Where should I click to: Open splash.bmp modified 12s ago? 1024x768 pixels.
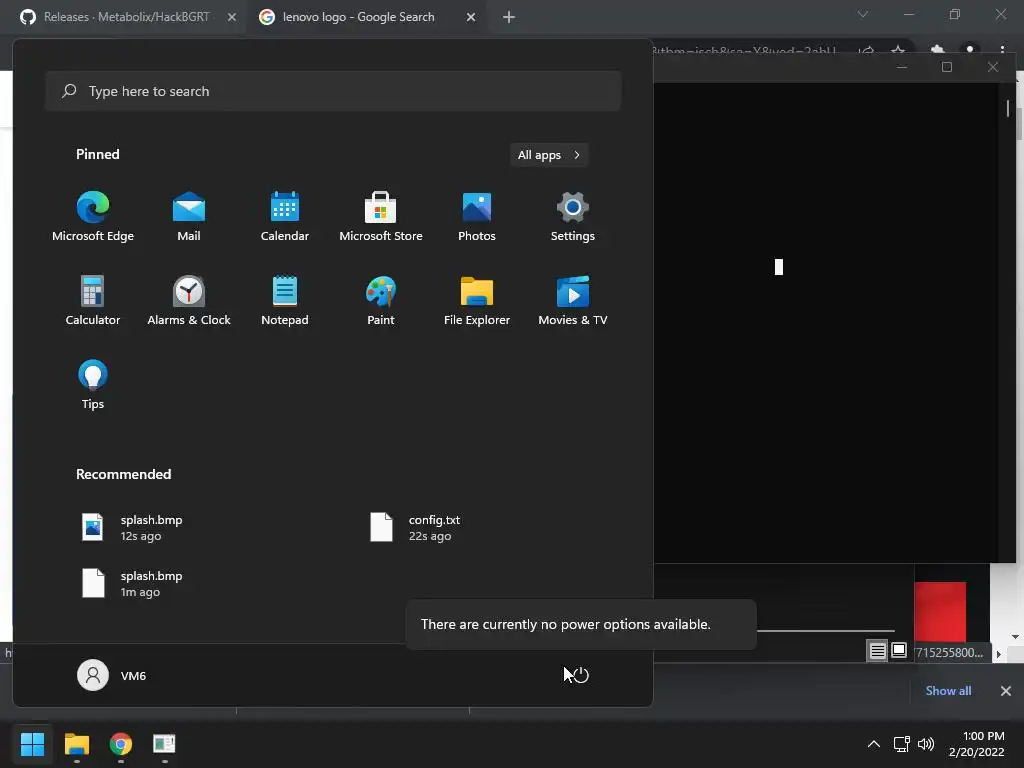click(133, 527)
